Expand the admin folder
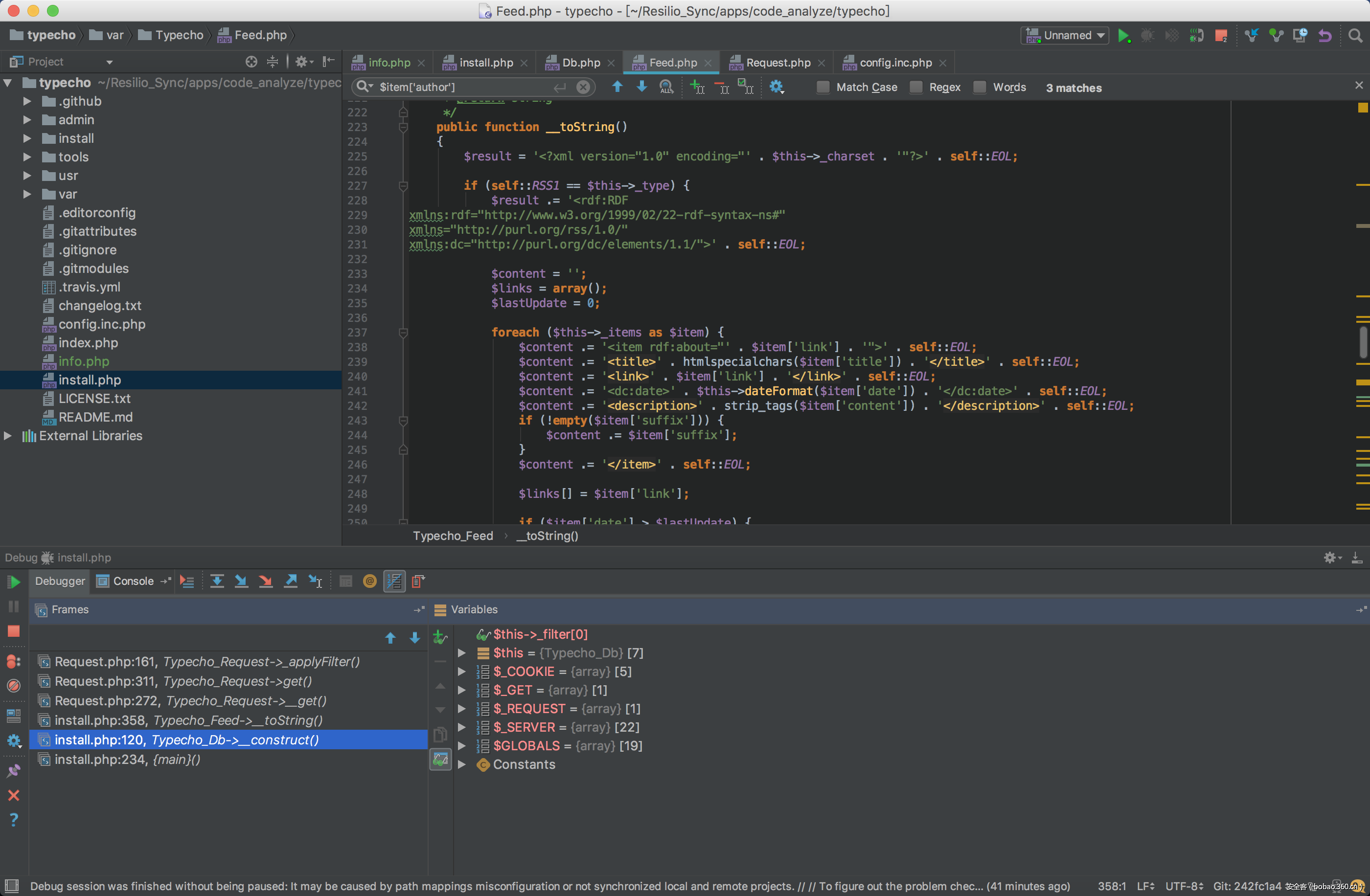Viewport: 1370px width, 896px height. pyautogui.click(x=27, y=120)
